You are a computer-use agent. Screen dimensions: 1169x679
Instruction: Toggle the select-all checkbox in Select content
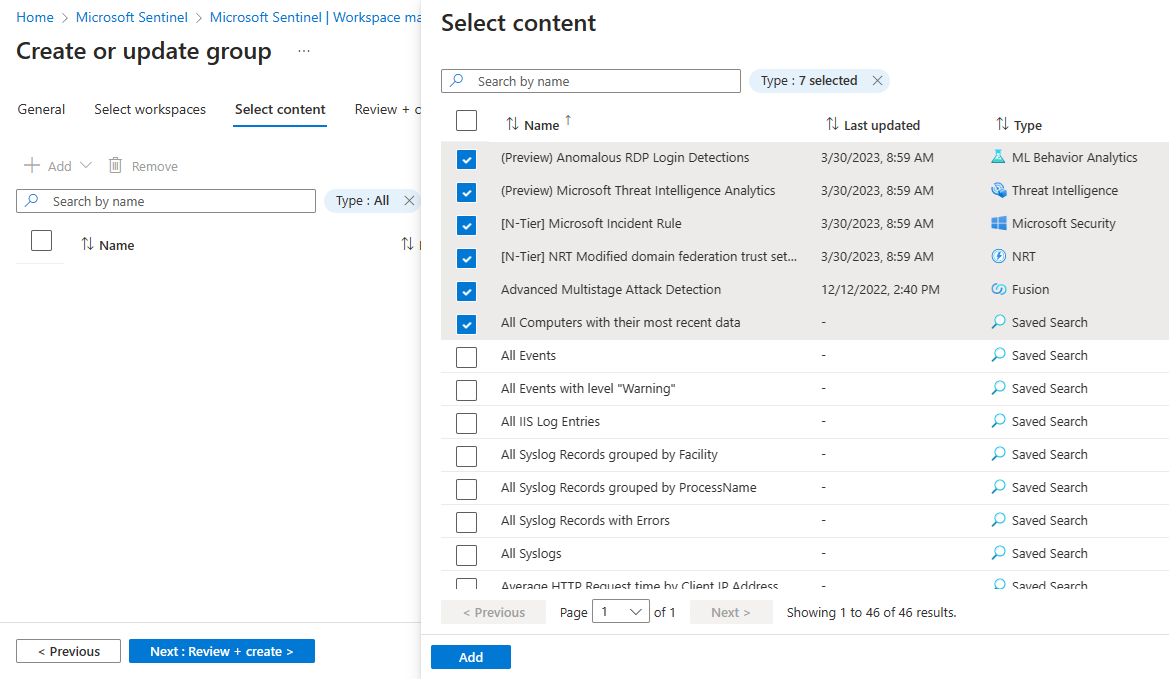pyautogui.click(x=466, y=121)
